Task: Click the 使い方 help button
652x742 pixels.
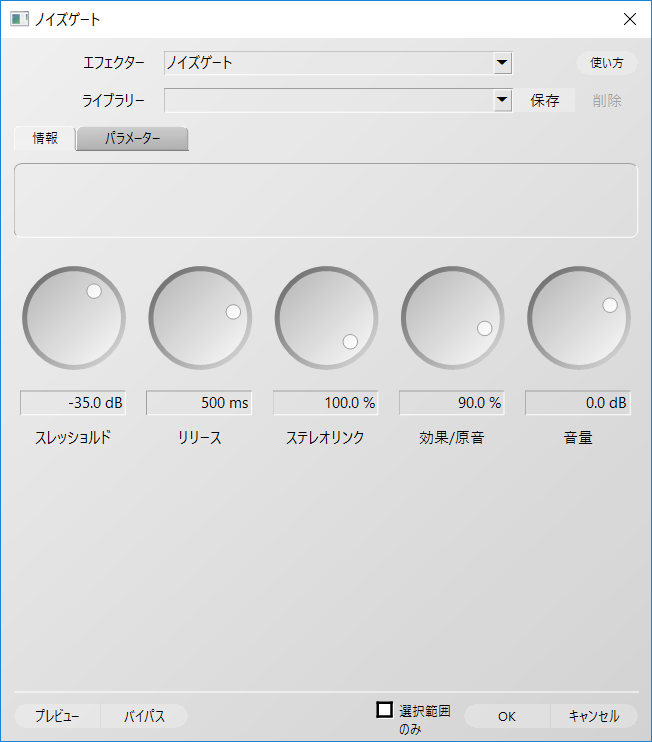Action: (x=607, y=63)
